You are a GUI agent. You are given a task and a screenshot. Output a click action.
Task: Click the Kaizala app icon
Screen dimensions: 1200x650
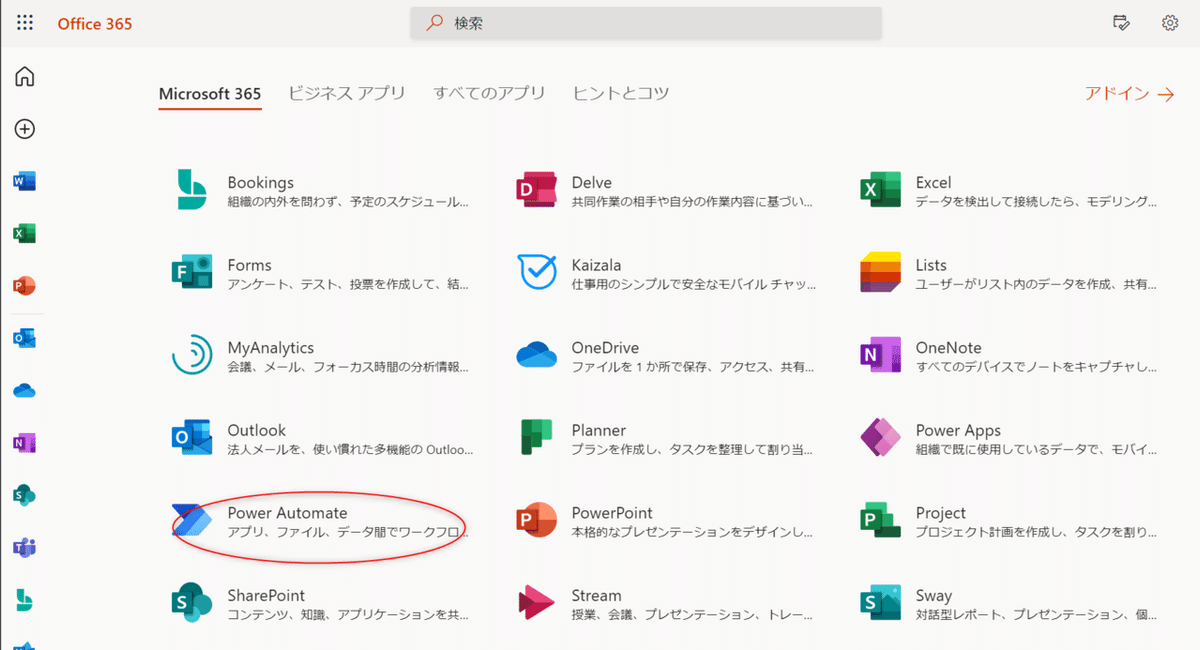click(536, 272)
